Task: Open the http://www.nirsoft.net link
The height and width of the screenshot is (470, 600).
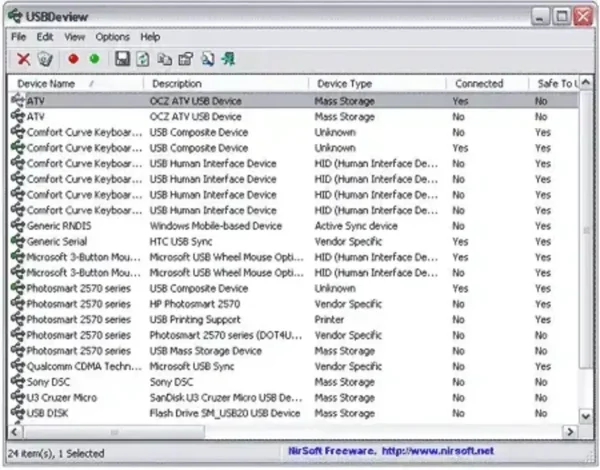Action: 438,451
